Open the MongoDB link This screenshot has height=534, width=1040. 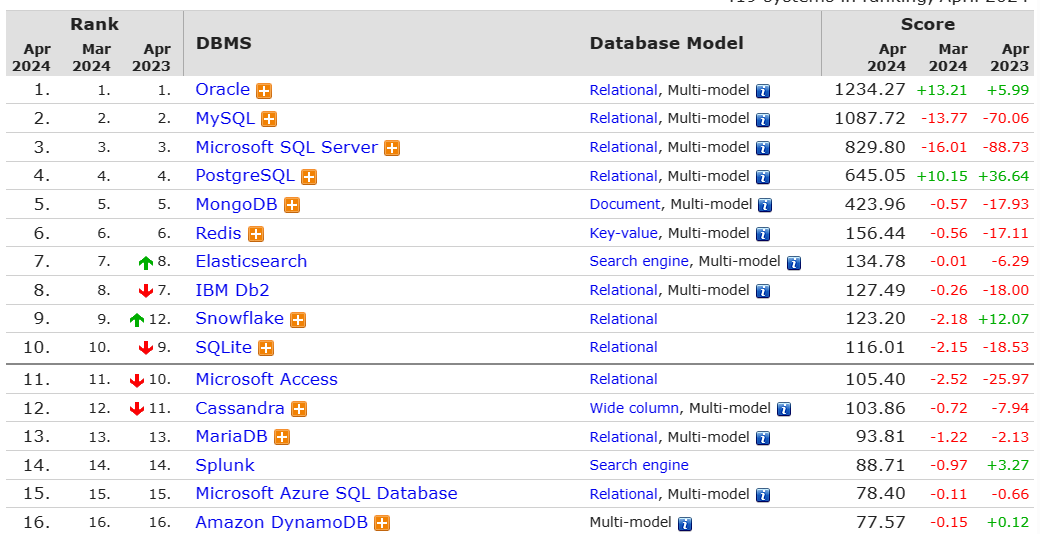coord(236,204)
